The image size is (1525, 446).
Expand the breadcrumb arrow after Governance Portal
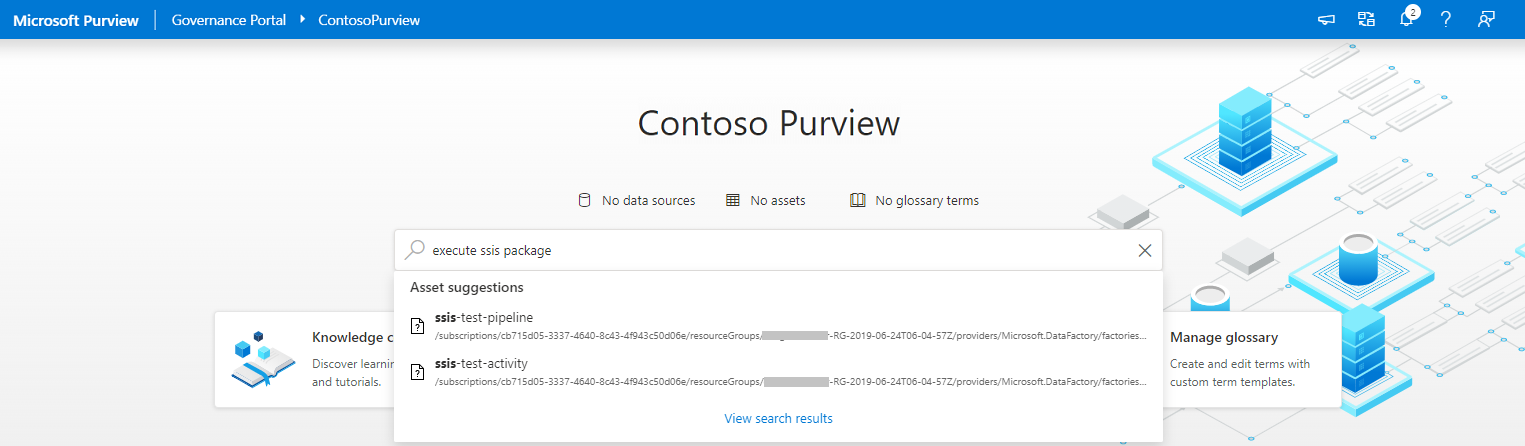pyautogui.click(x=302, y=20)
